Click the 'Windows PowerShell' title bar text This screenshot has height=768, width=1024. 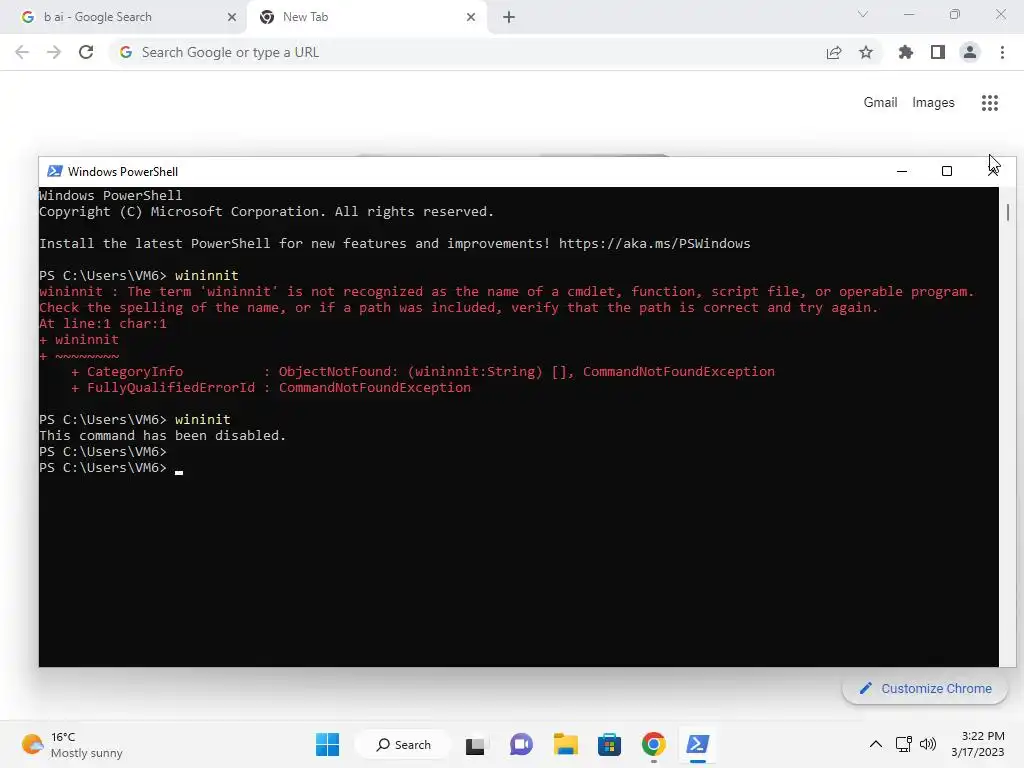pyautogui.click(x=123, y=172)
